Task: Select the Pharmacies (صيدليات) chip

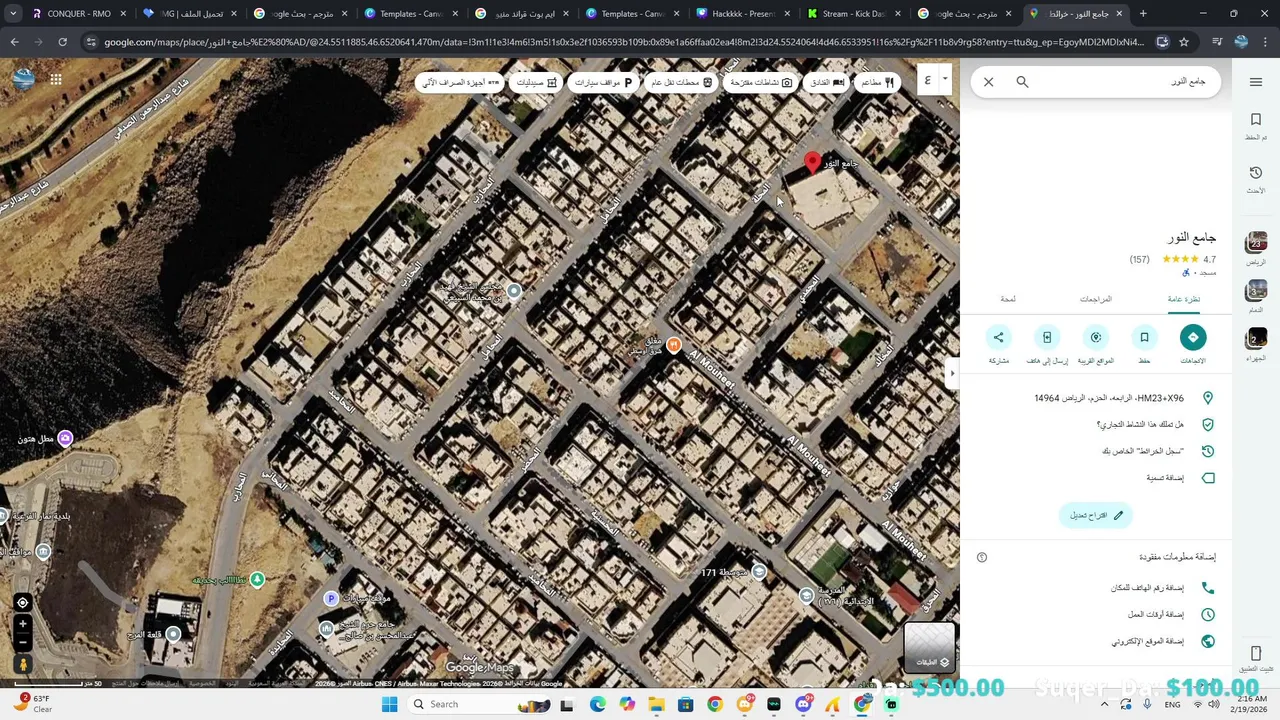Action: [x=536, y=82]
